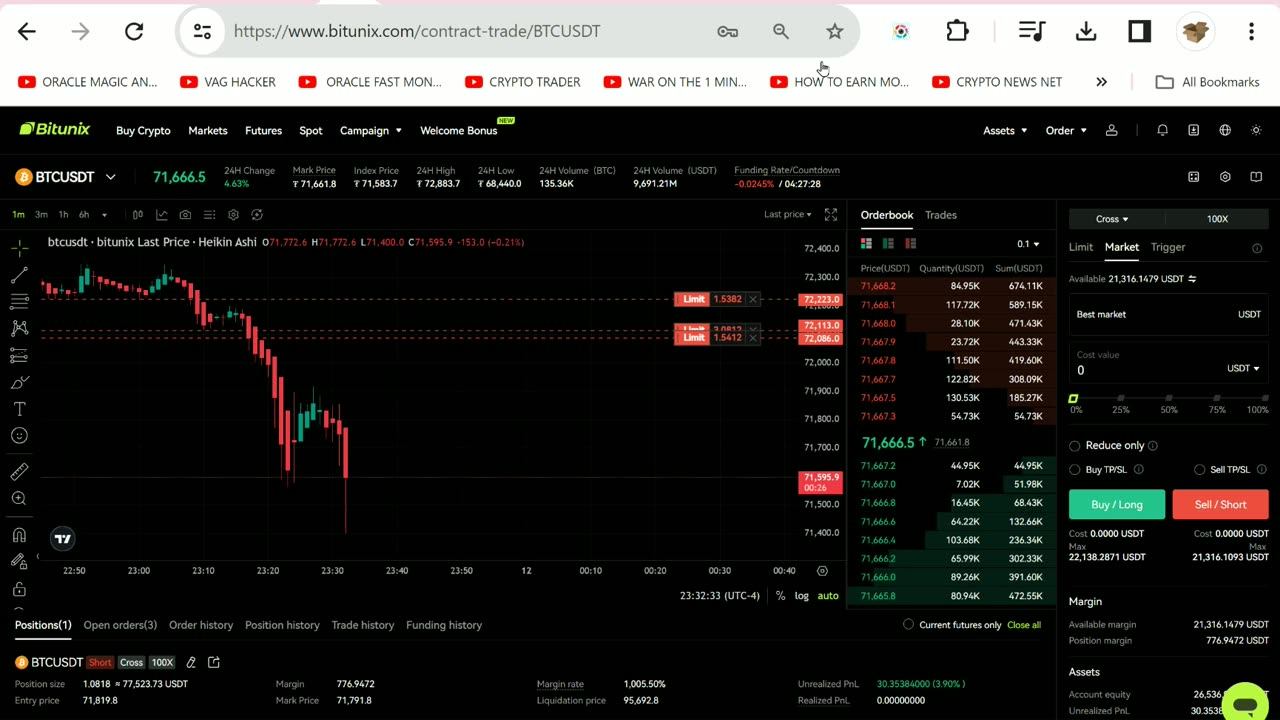Open the Last price dropdown
The width and height of the screenshot is (1280, 720).
[x=788, y=214]
